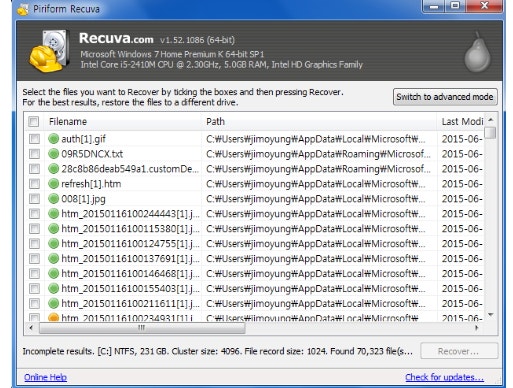Click green status dot of htm_2015011610012475[1]
Screen dimensions: 513x388
pyautogui.click(x=53, y=244)
